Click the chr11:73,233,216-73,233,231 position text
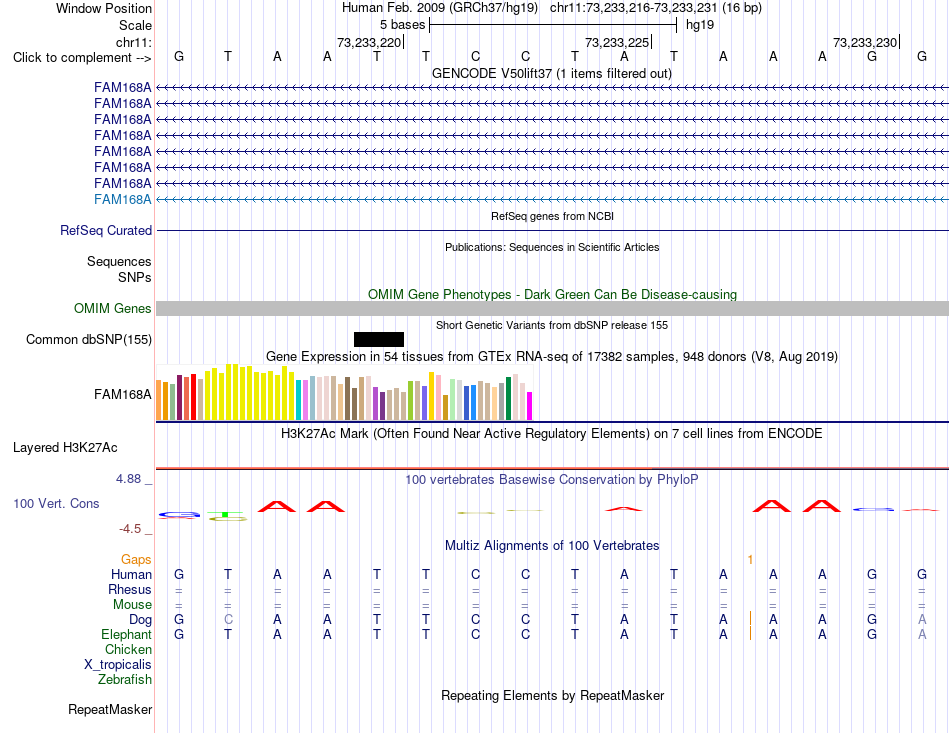Screen dimensions: 950x733 [633, 8]
